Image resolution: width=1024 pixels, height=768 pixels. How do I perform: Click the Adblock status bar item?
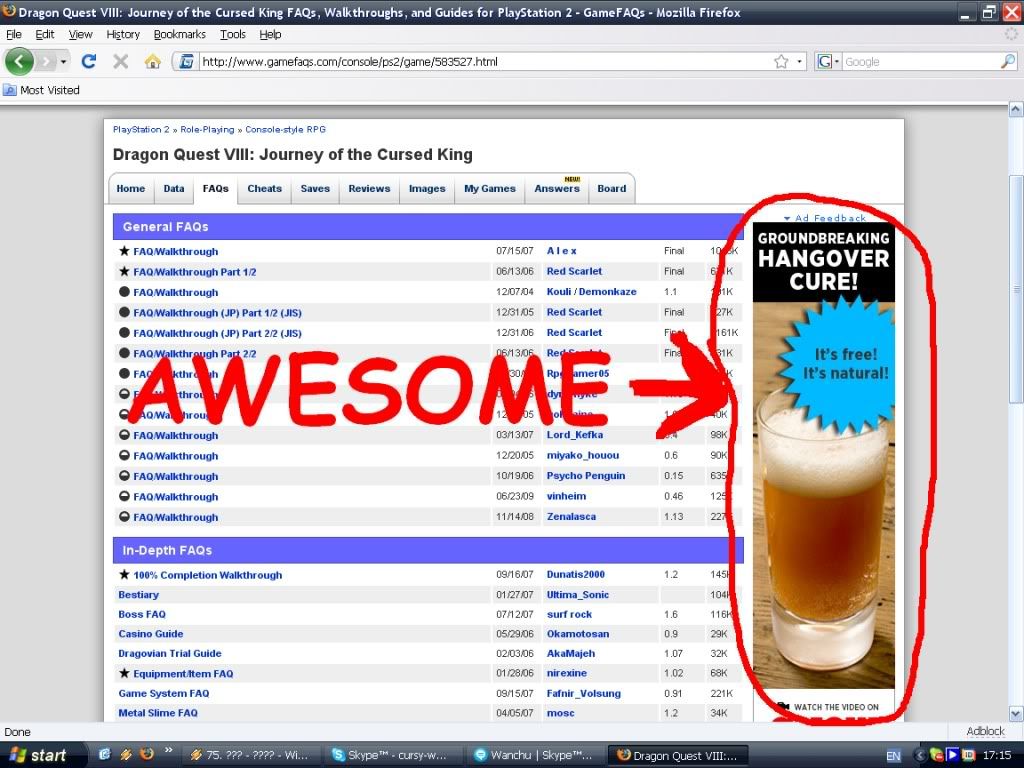(x=985, y=731)
